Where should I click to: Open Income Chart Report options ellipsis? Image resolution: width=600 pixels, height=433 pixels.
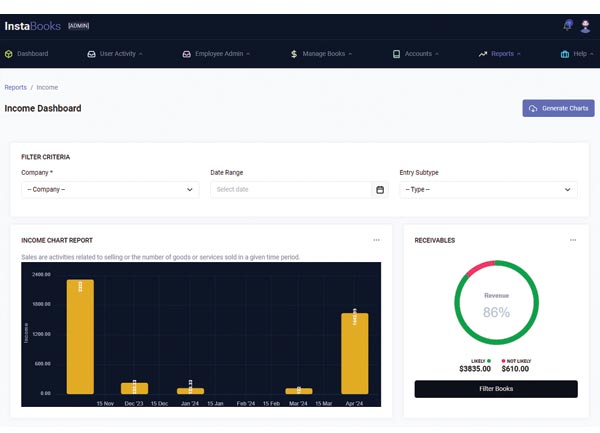376,240
